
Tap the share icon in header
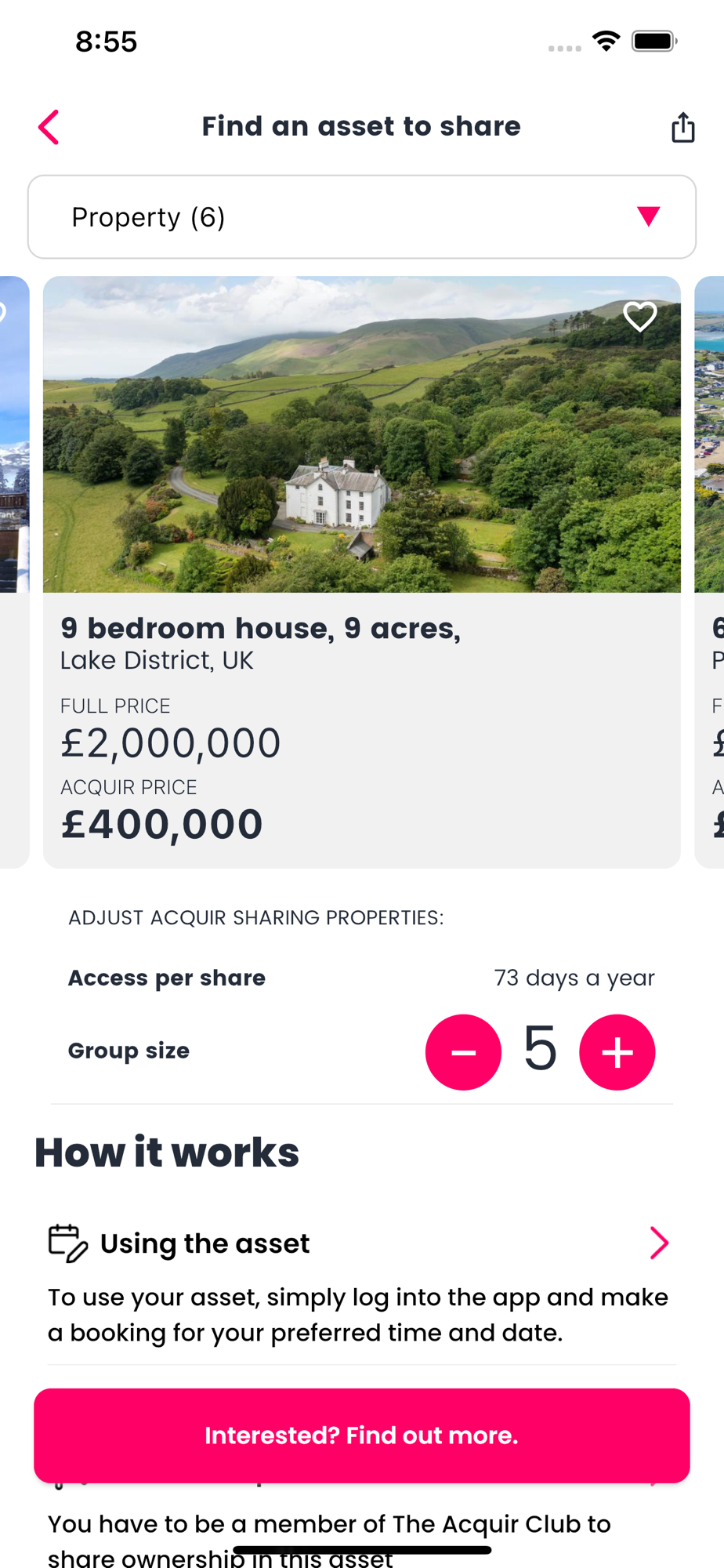682,127
